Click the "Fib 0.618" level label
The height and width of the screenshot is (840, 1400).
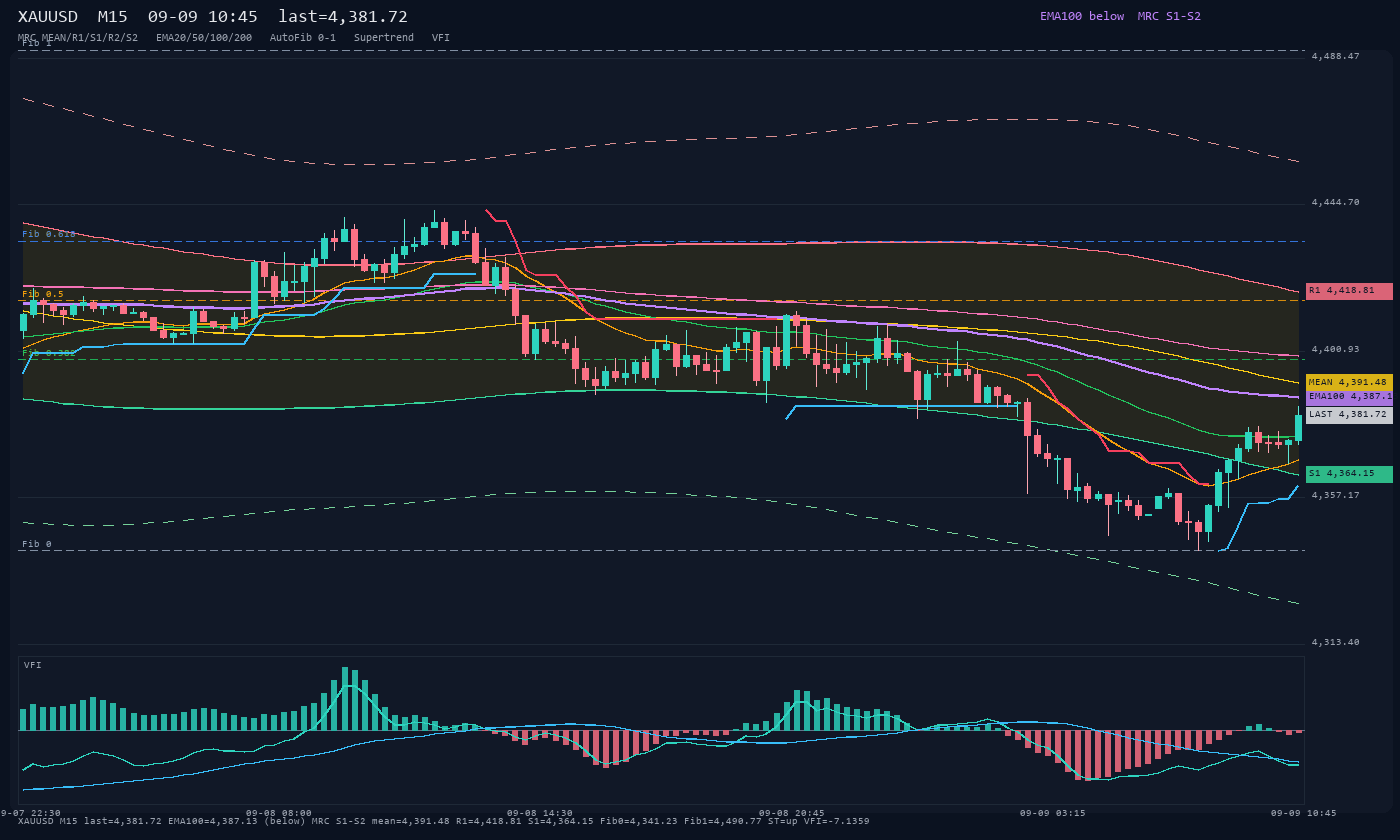tap(49, 234)
